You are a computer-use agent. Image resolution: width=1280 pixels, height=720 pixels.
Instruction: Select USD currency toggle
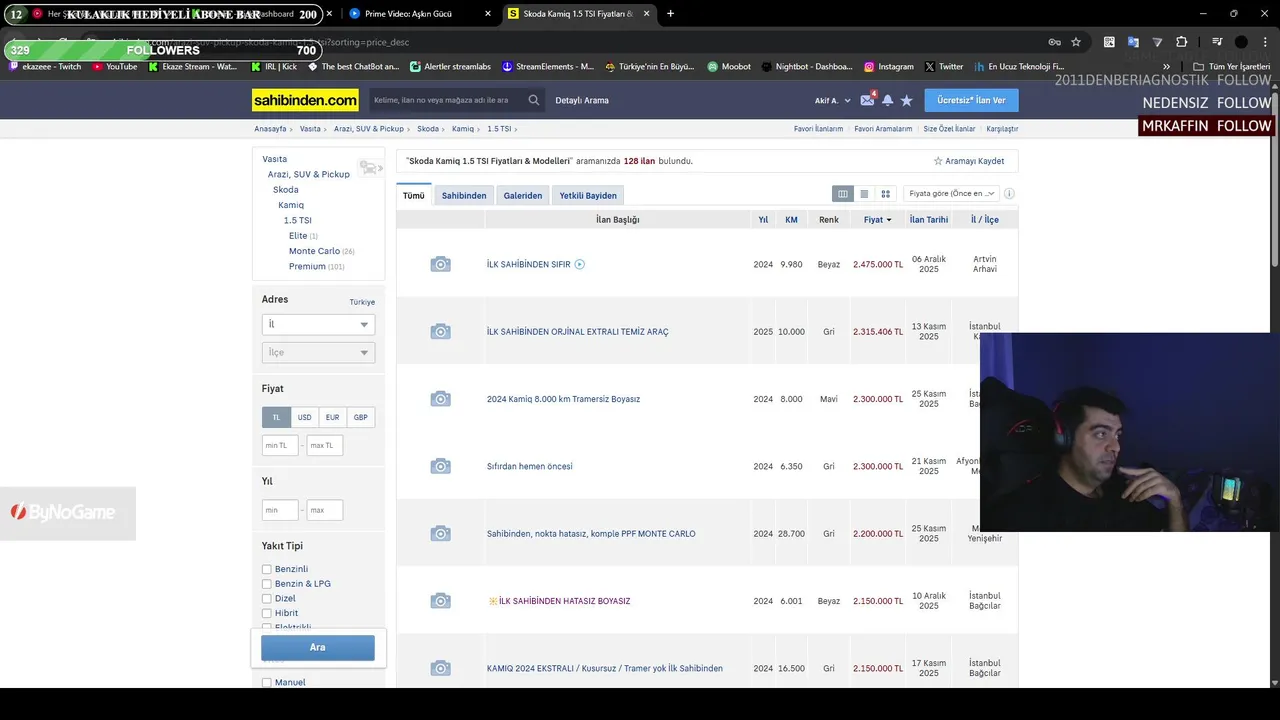(304, 417)
